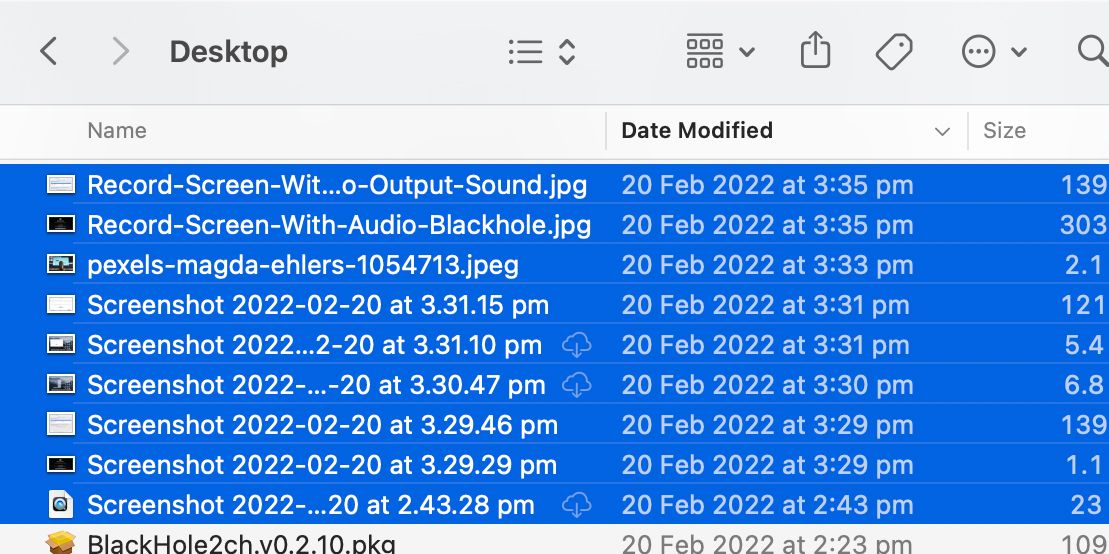Select Record-Screen-With-Audio-Blackhole.jpg file
This screenshot has width=1109, height=554.
click(339, 225)
